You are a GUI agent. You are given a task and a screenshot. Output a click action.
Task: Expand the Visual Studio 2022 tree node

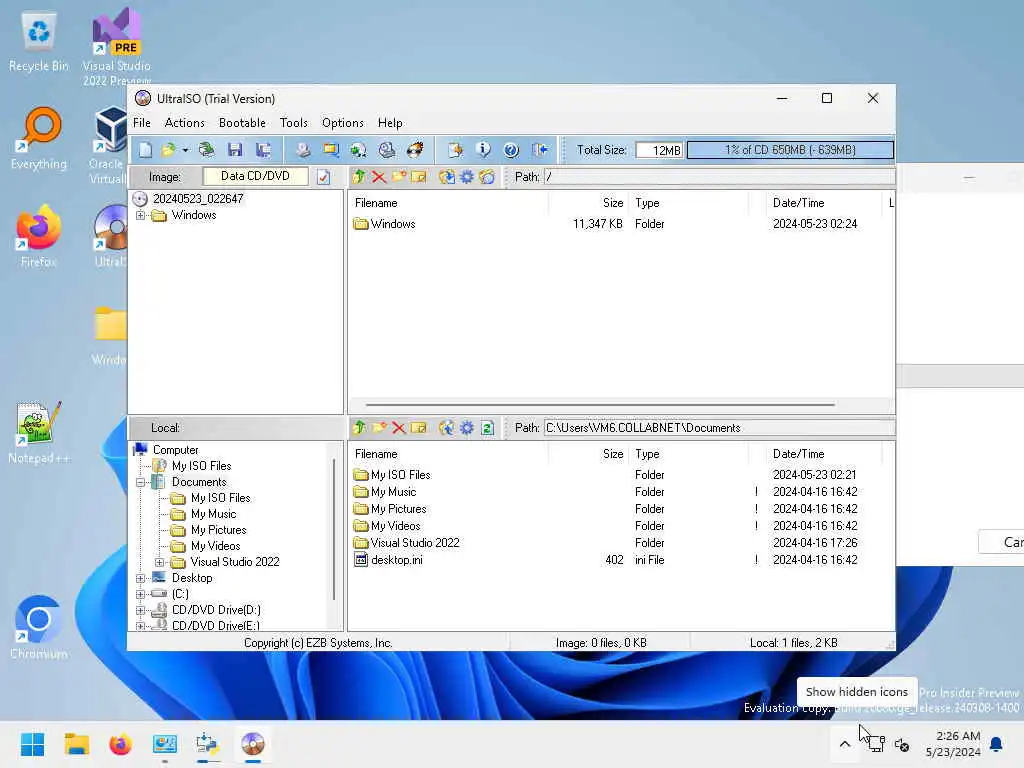click(159, 562)
